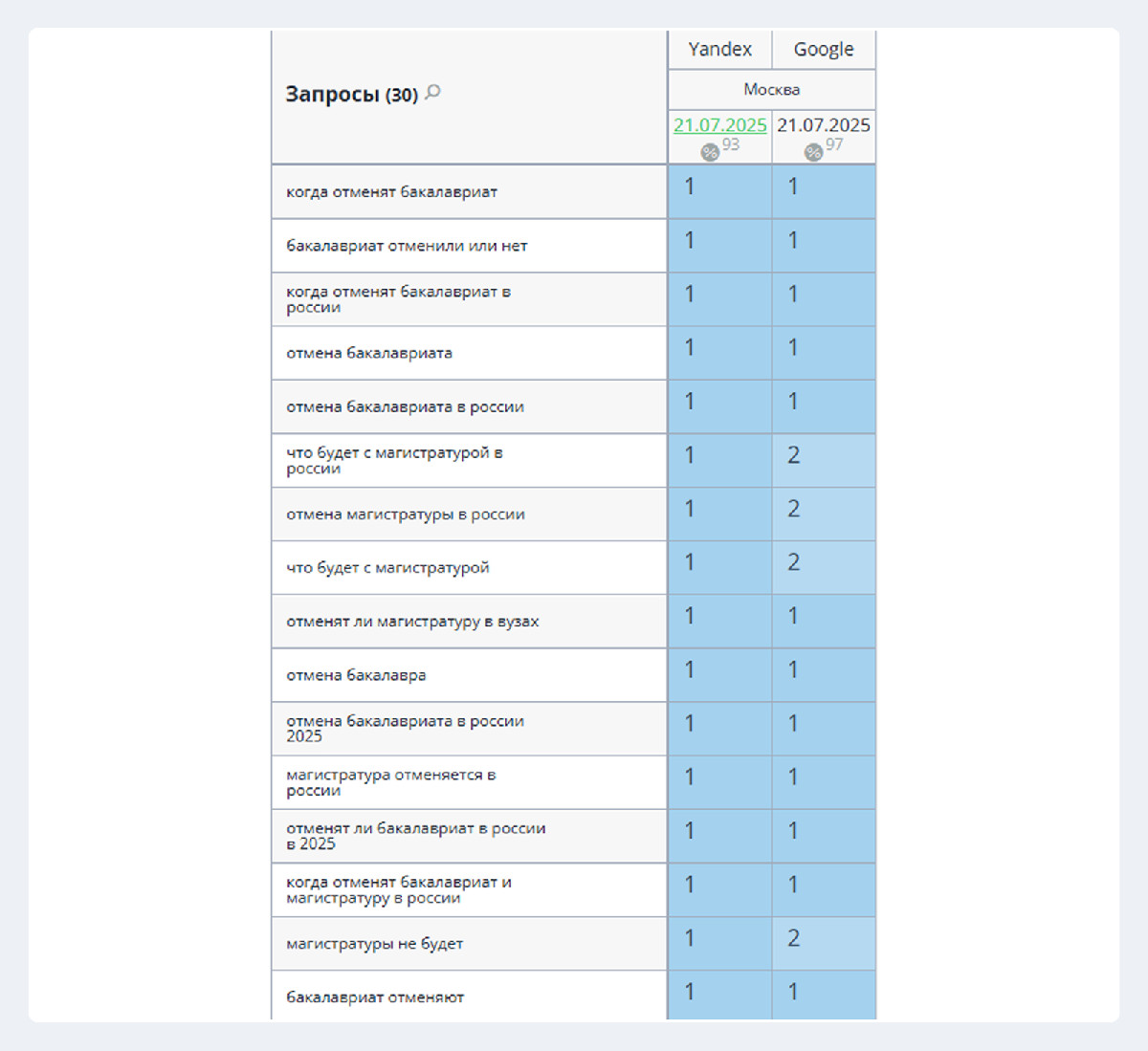Viewport: 1148px width, 1051px height.
Task: Open the 'магистратуры не будет' query row
Action: 374,944
